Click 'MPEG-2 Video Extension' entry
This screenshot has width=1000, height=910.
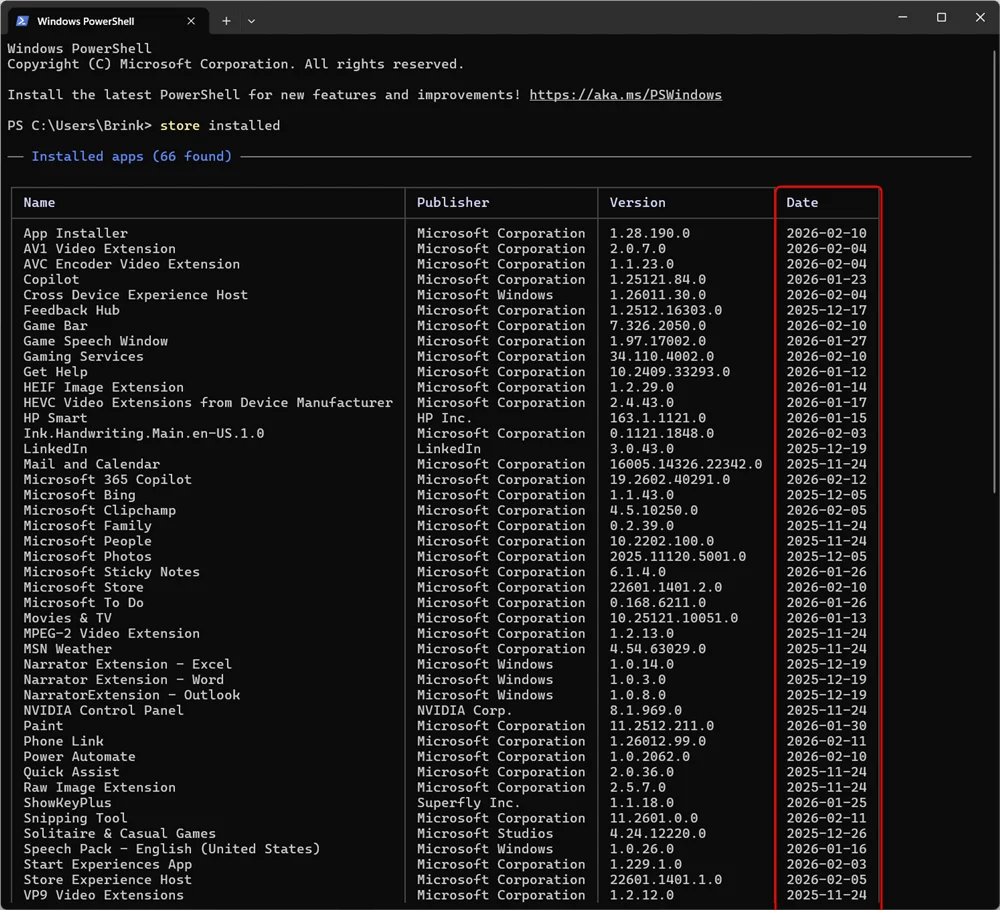[x=112, y=633]
